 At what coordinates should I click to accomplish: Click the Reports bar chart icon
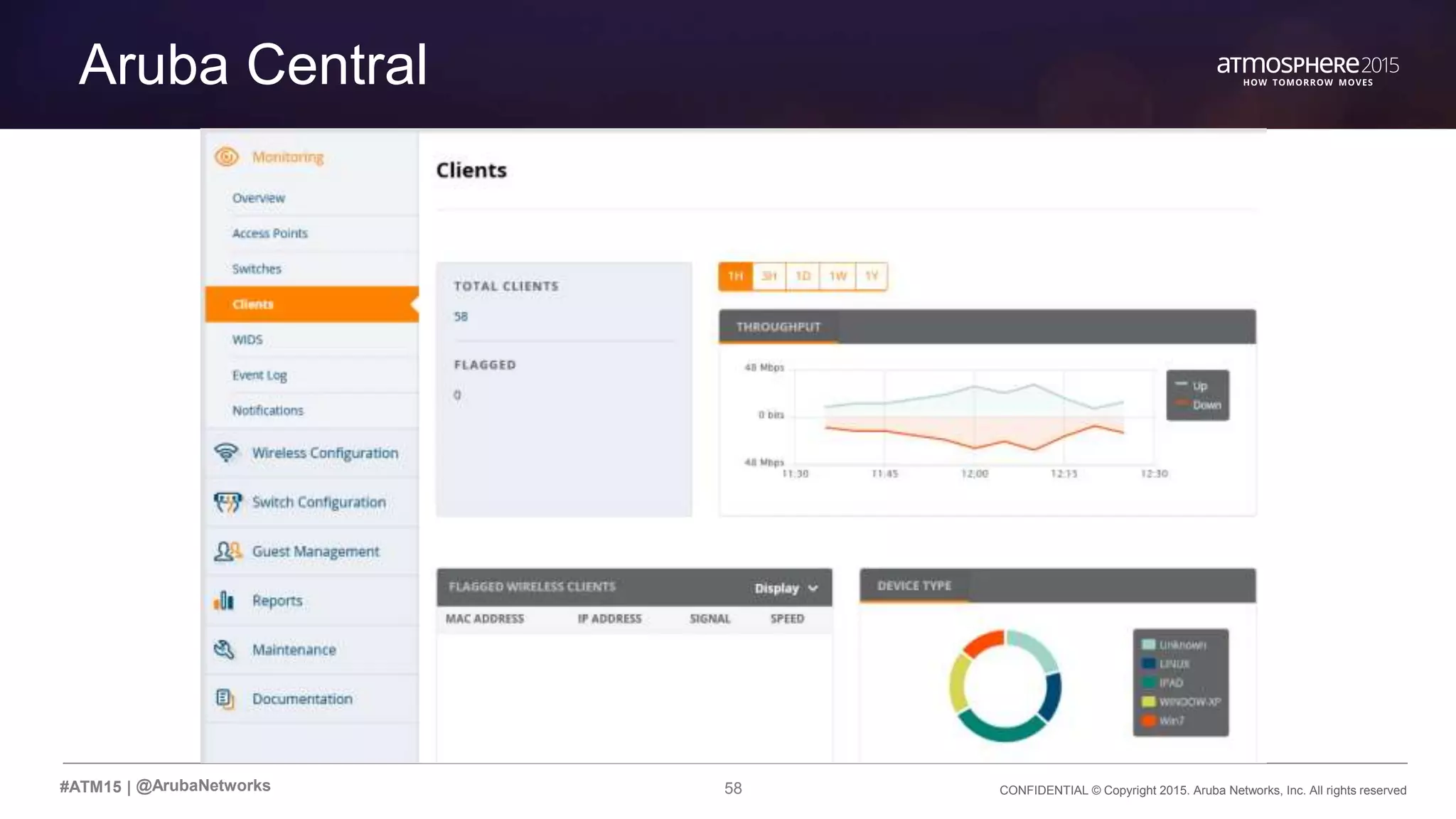point(224,601)
